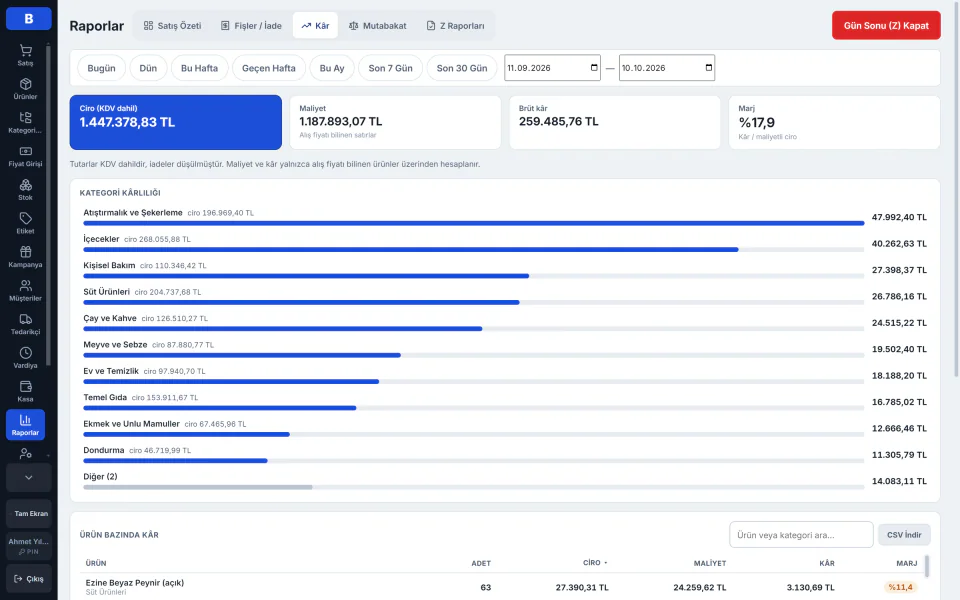Image resolution: width=960 pixels, height=600 pixels.
Task: Choose the Bu Ay preset
Action: point(332,68)
